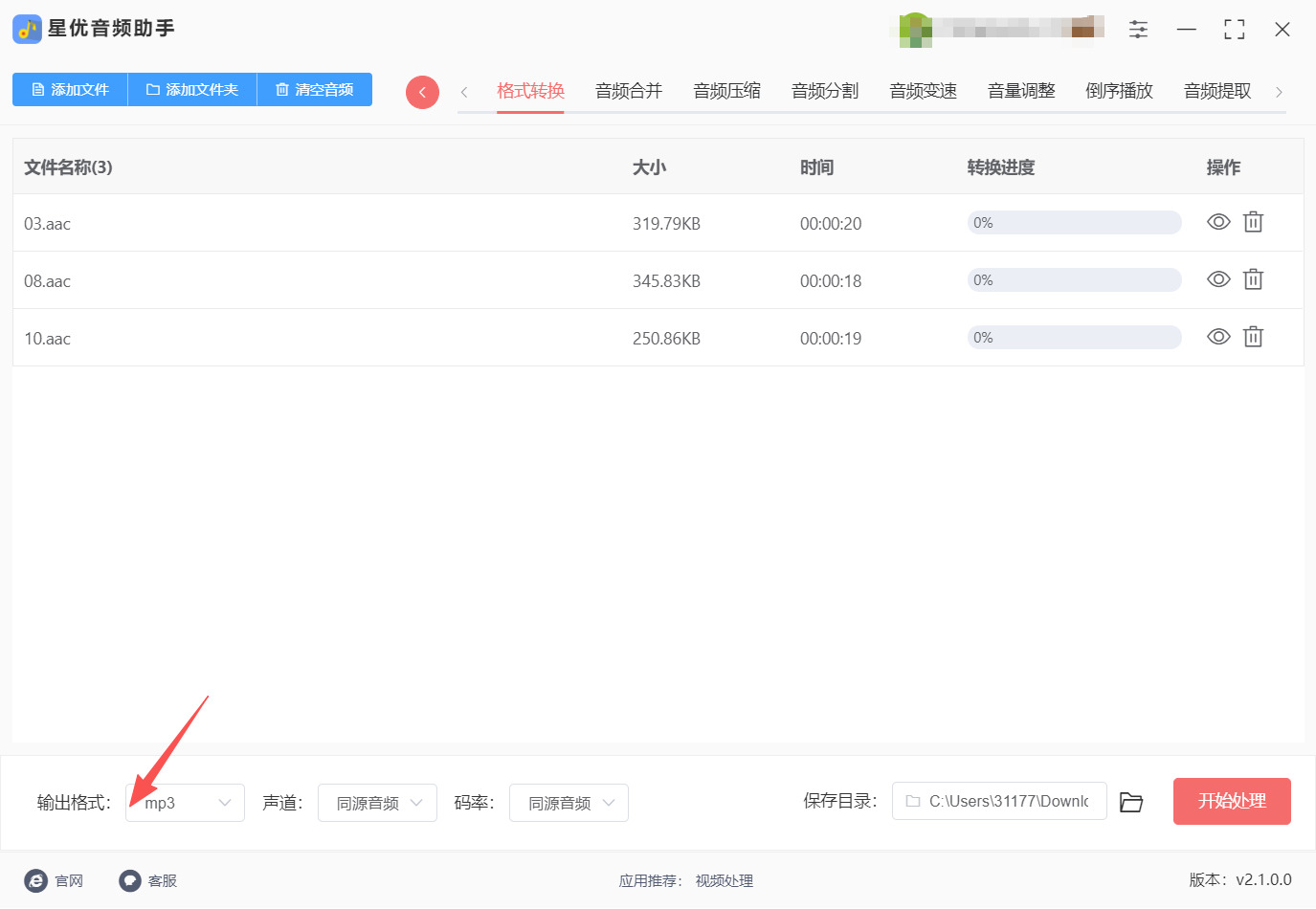Click the right gray chevron after 音频提取
The height and width of the screenshot is (909, 1316).
1279,92
